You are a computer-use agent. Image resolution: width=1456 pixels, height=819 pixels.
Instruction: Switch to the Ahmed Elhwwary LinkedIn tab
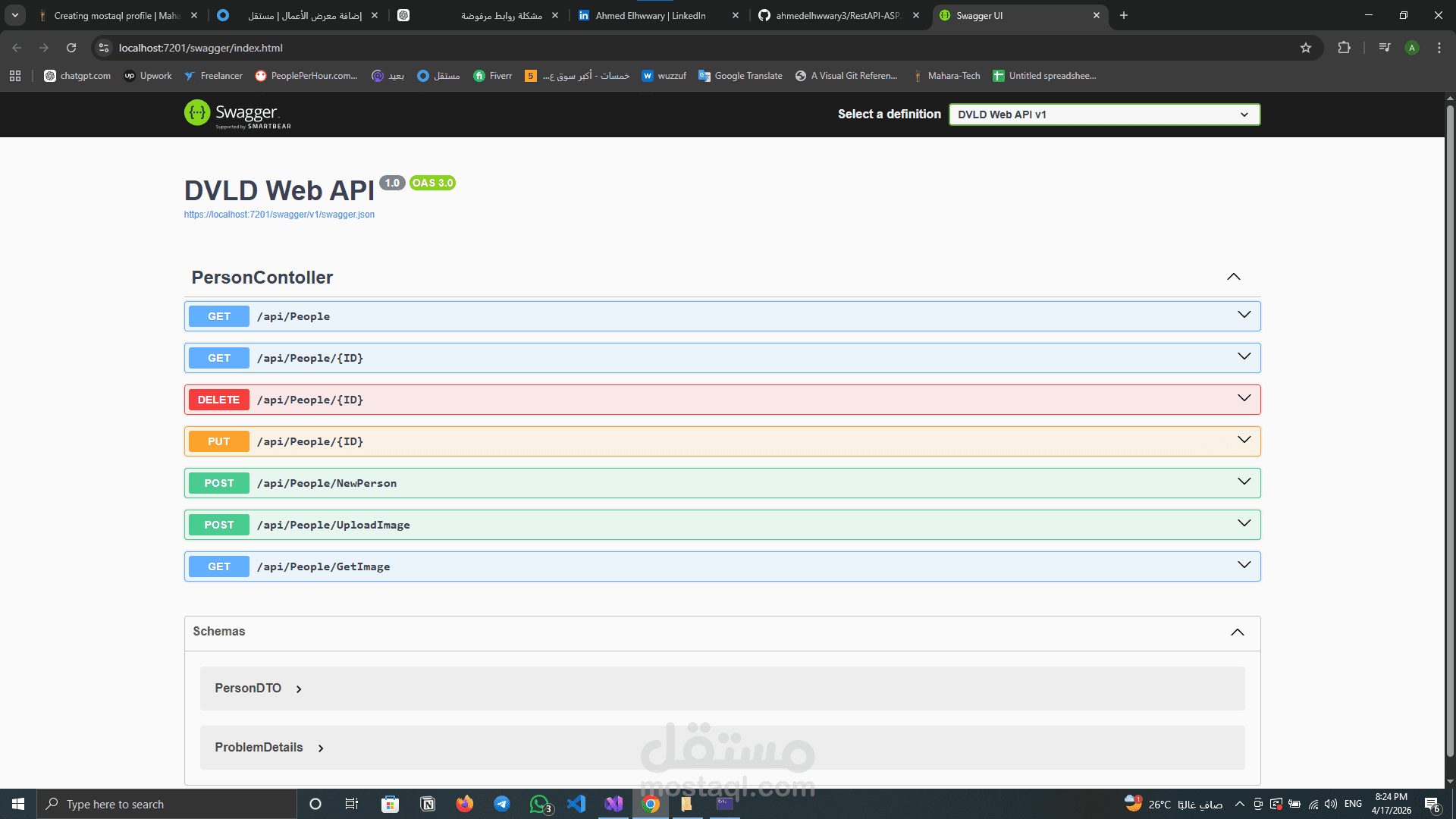coord(651,15)
